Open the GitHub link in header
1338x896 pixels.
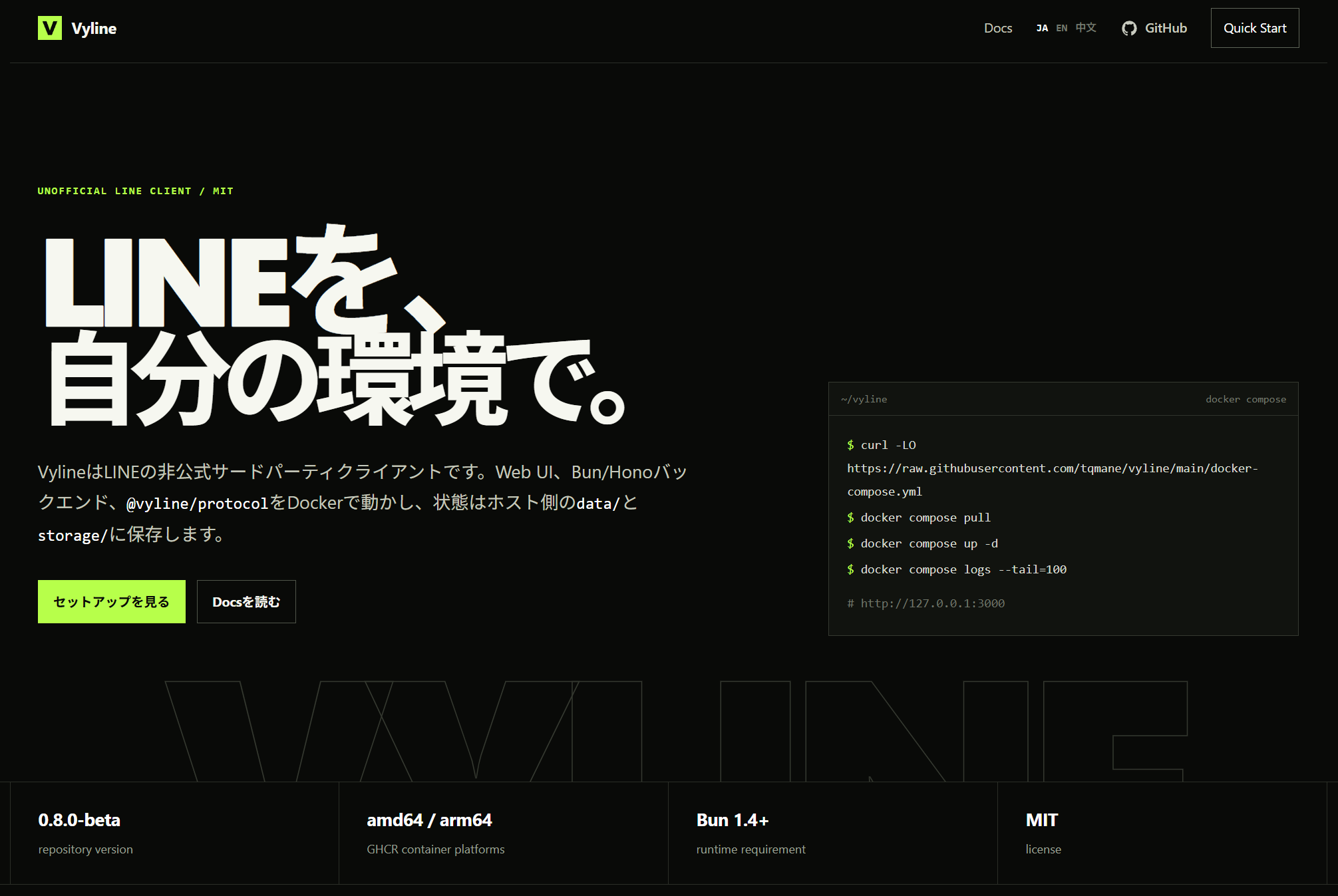pos(1154,28)
